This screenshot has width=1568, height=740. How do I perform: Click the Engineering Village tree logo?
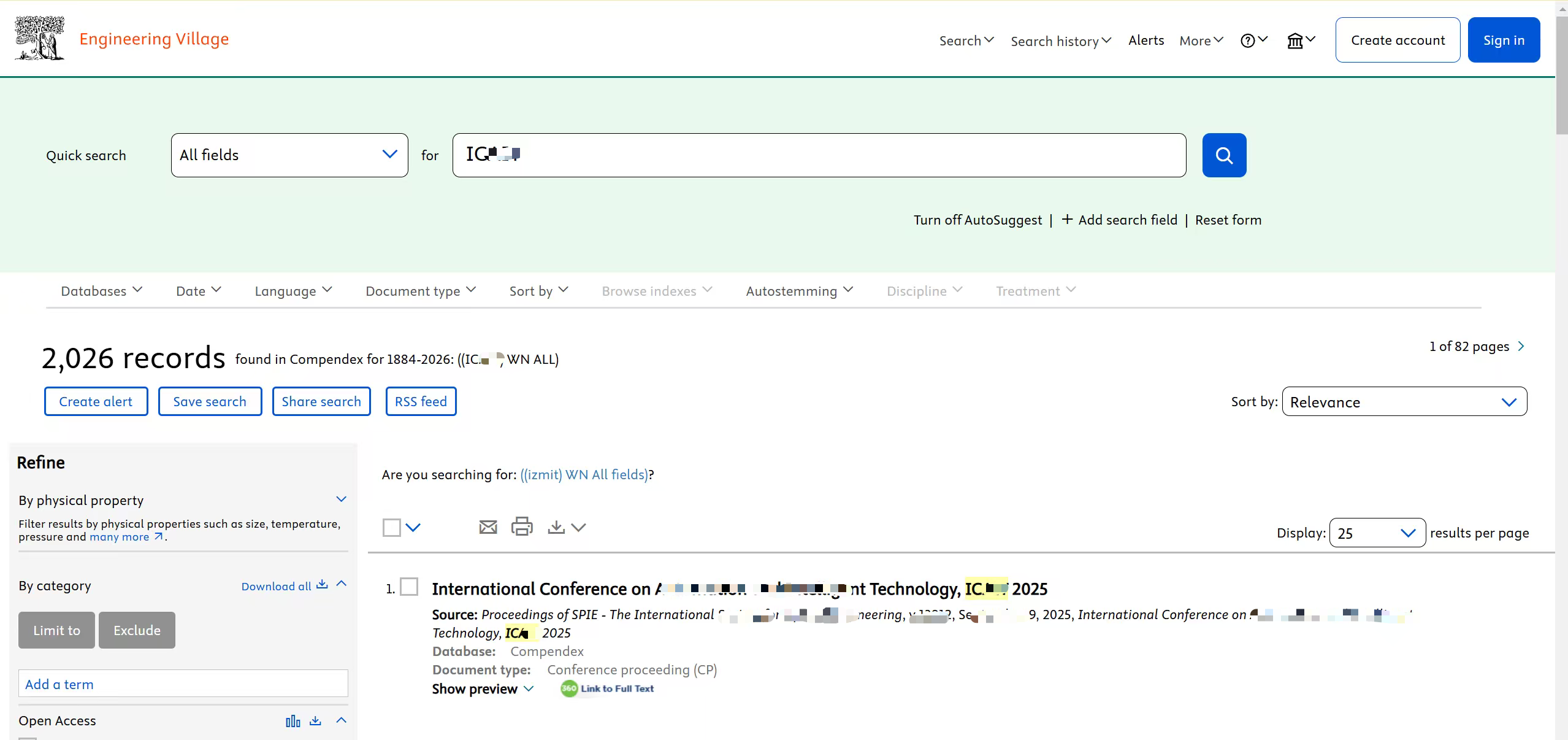coord(39,38)
